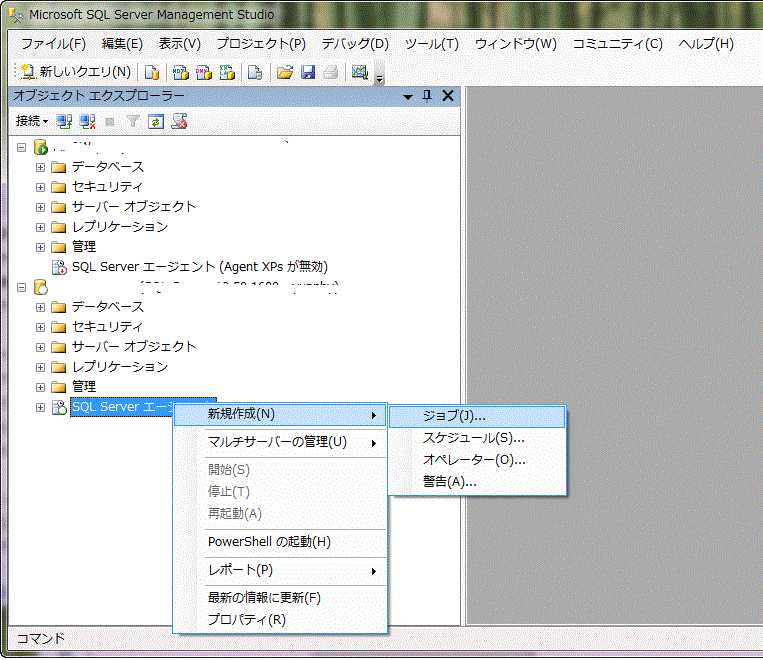Collapse the first server node
Image resolution: width=763 pixels, height=660 pixels.
(x=21, y=147)
